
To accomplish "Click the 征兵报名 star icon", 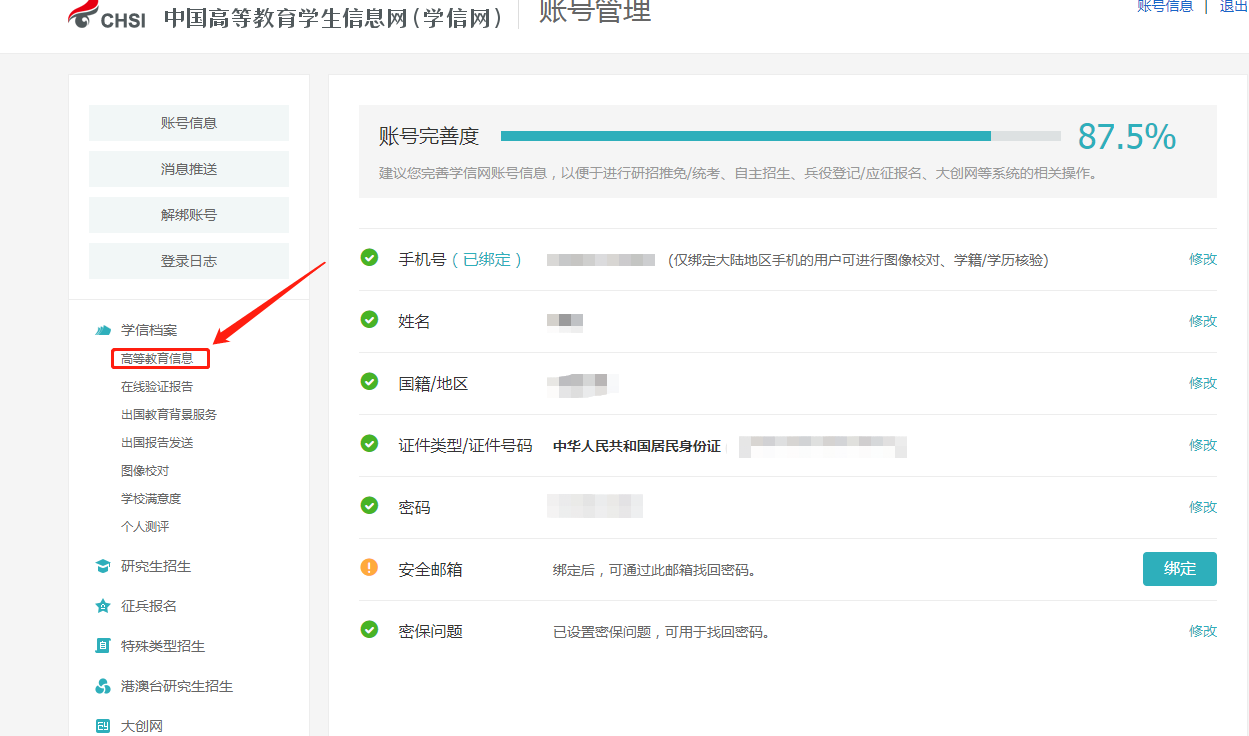I will [x=102, y=606].
